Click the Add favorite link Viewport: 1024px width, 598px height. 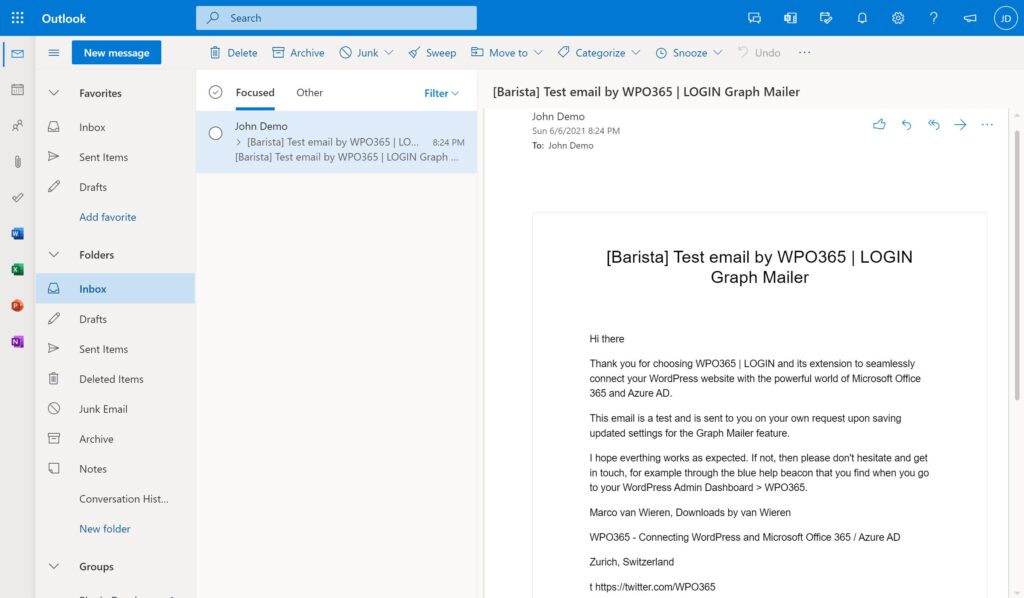[x=108, y=217]
